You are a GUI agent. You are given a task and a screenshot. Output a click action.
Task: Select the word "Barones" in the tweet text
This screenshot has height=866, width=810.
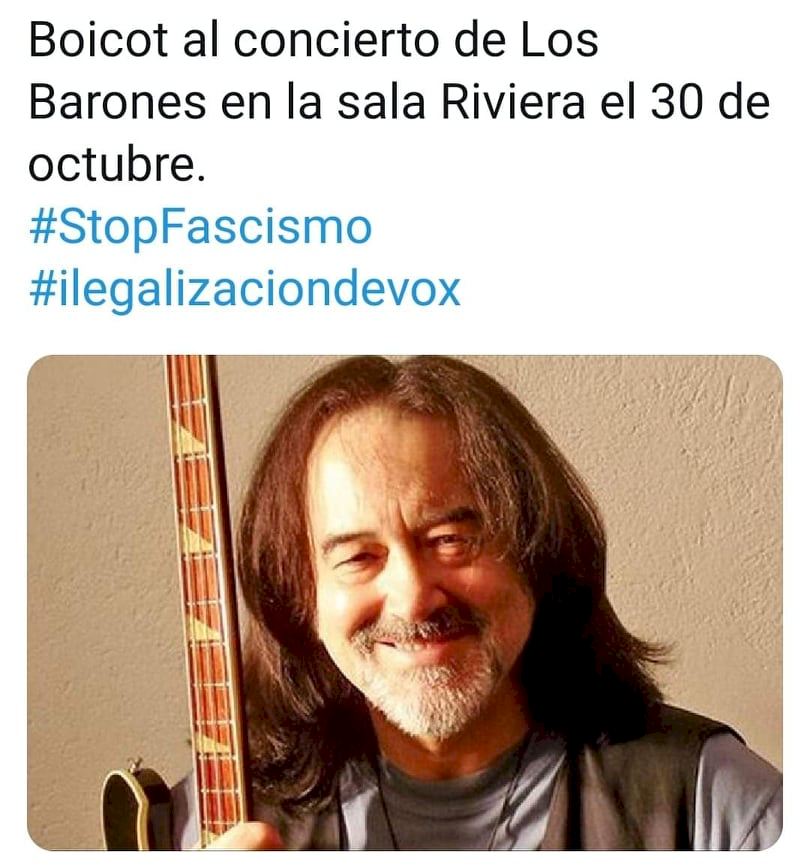pyautogui.click(x=118, y=103)
